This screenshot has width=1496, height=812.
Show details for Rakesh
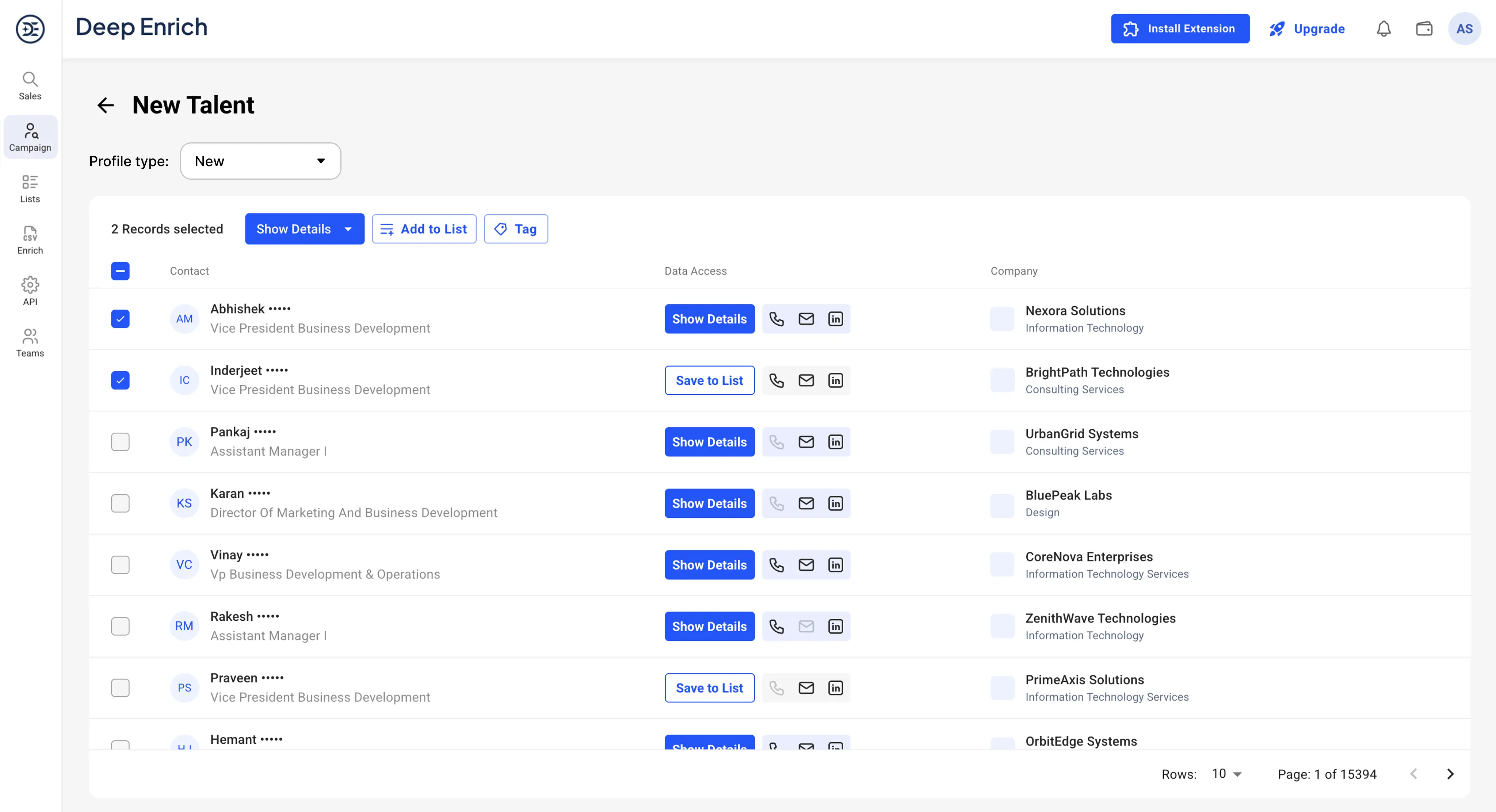coord(709,626)
